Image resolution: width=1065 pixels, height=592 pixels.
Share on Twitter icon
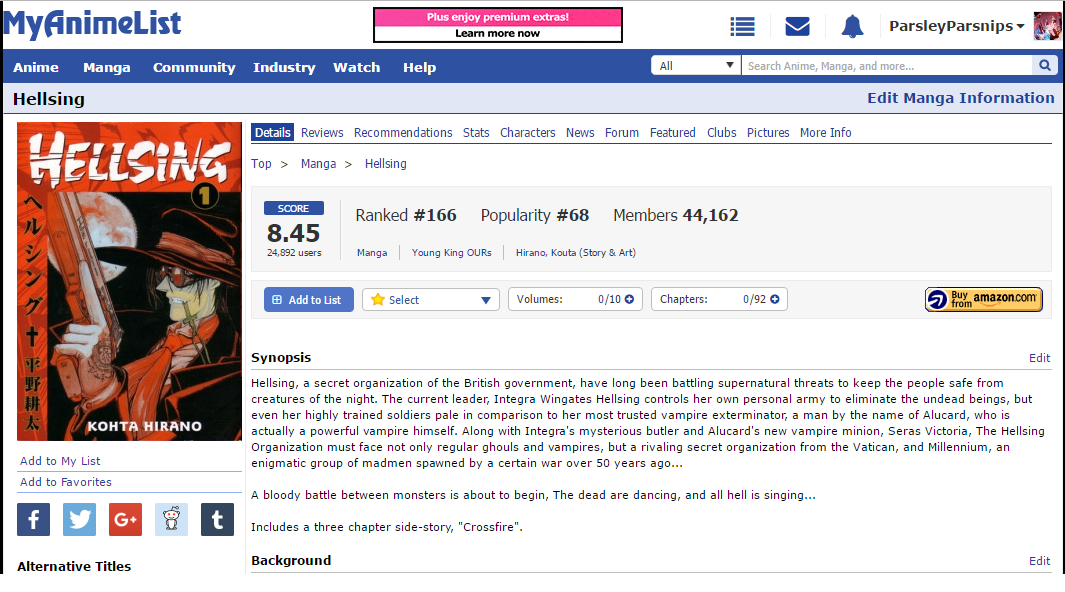pyautogui.click(x=79, y=519)
